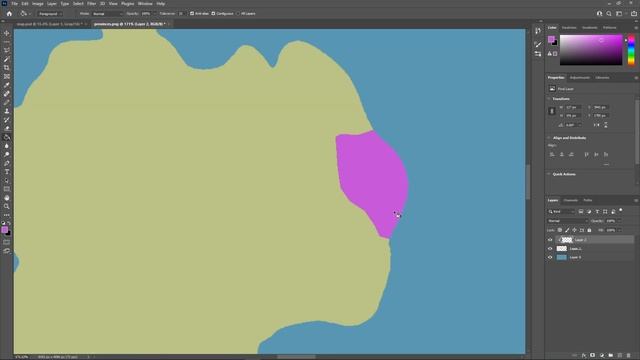Select the Type tool
The width and height of the screenshot is (640, 360).
[x=7, y=172]
